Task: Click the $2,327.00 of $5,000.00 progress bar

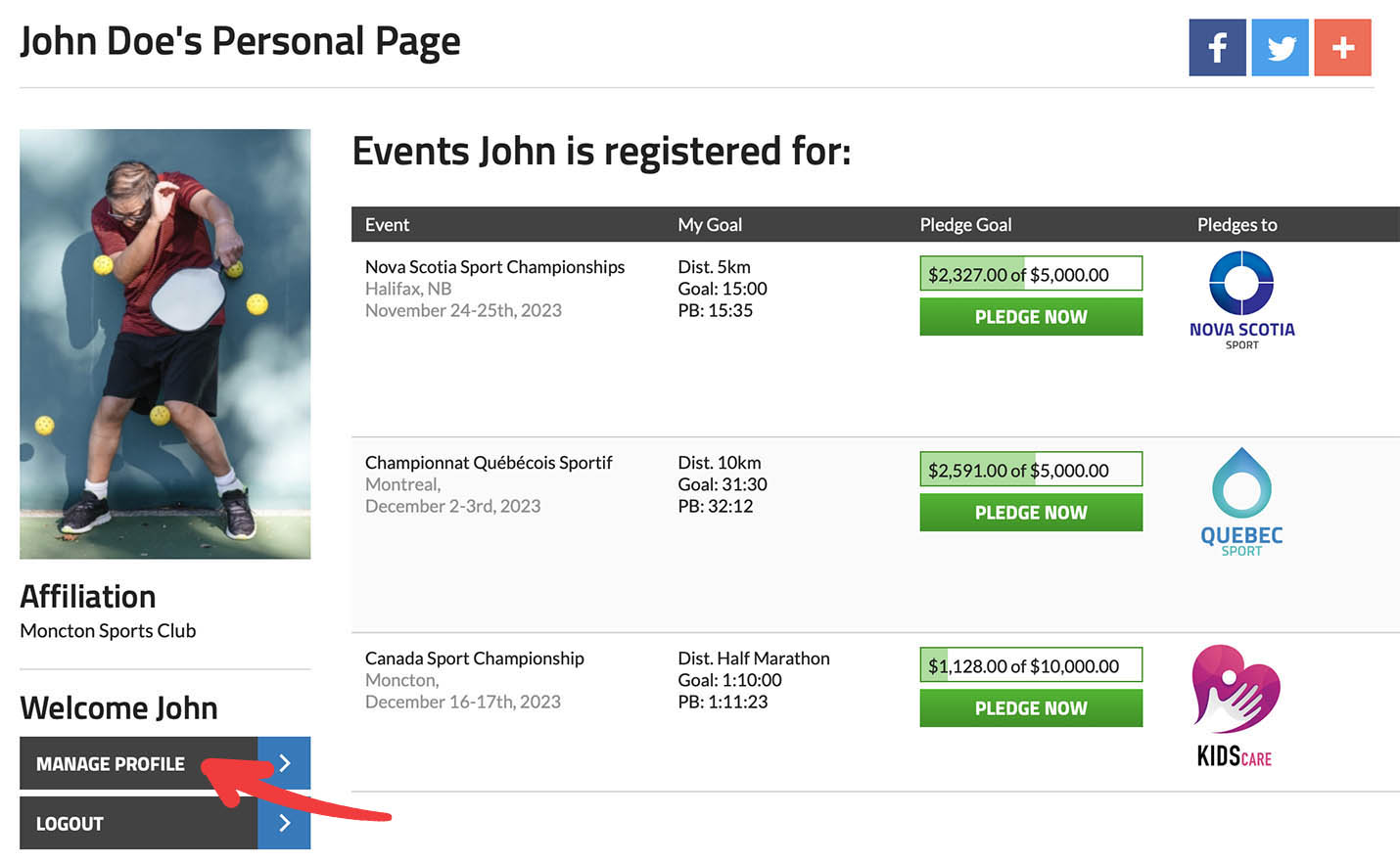Action: click(x=1031, y=274)
